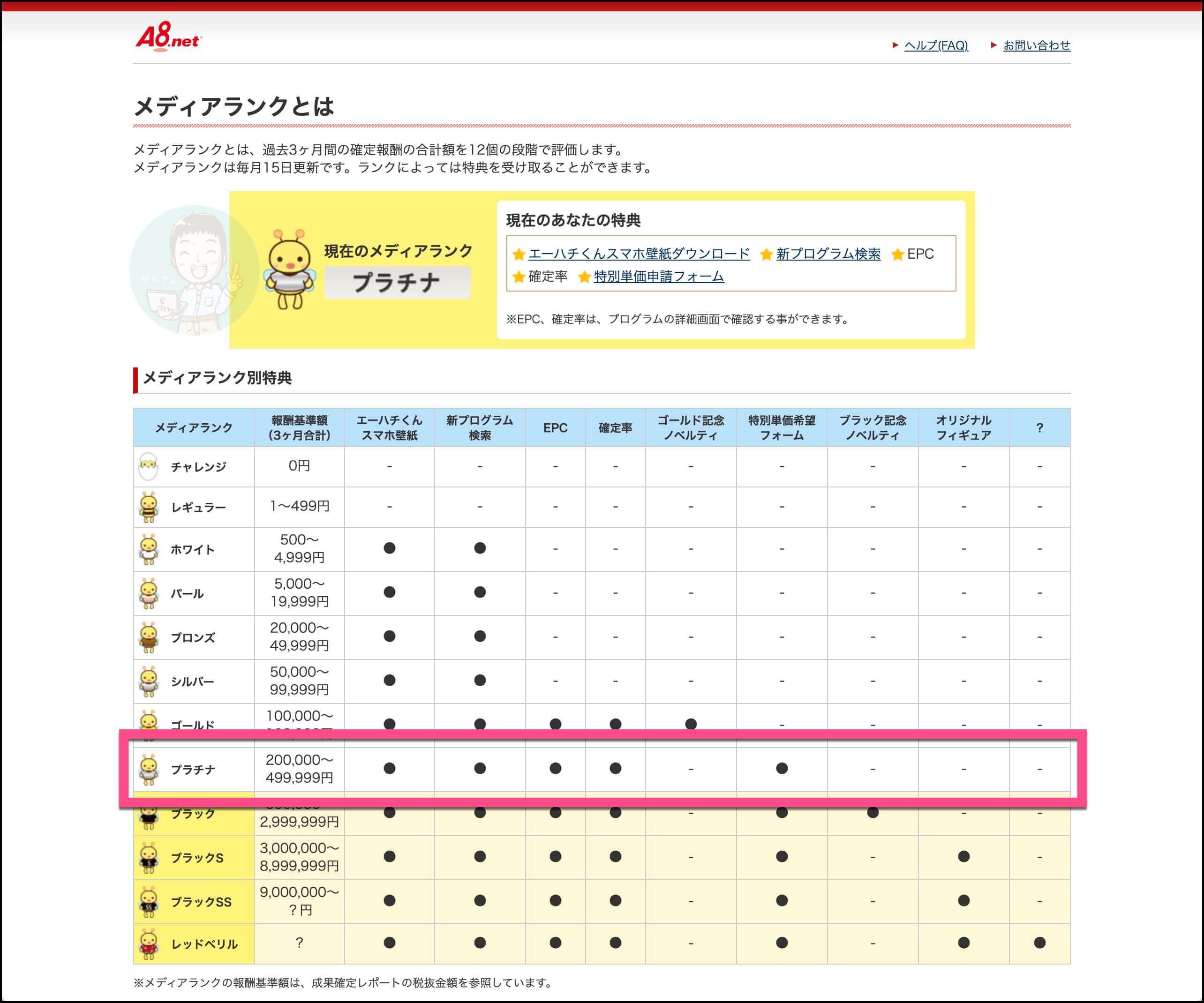The width and height of the screenshot is (1204, 1003).
Task: Open the お問い合わせ link
Action: pyautogui.click(x=1036, y=45)
